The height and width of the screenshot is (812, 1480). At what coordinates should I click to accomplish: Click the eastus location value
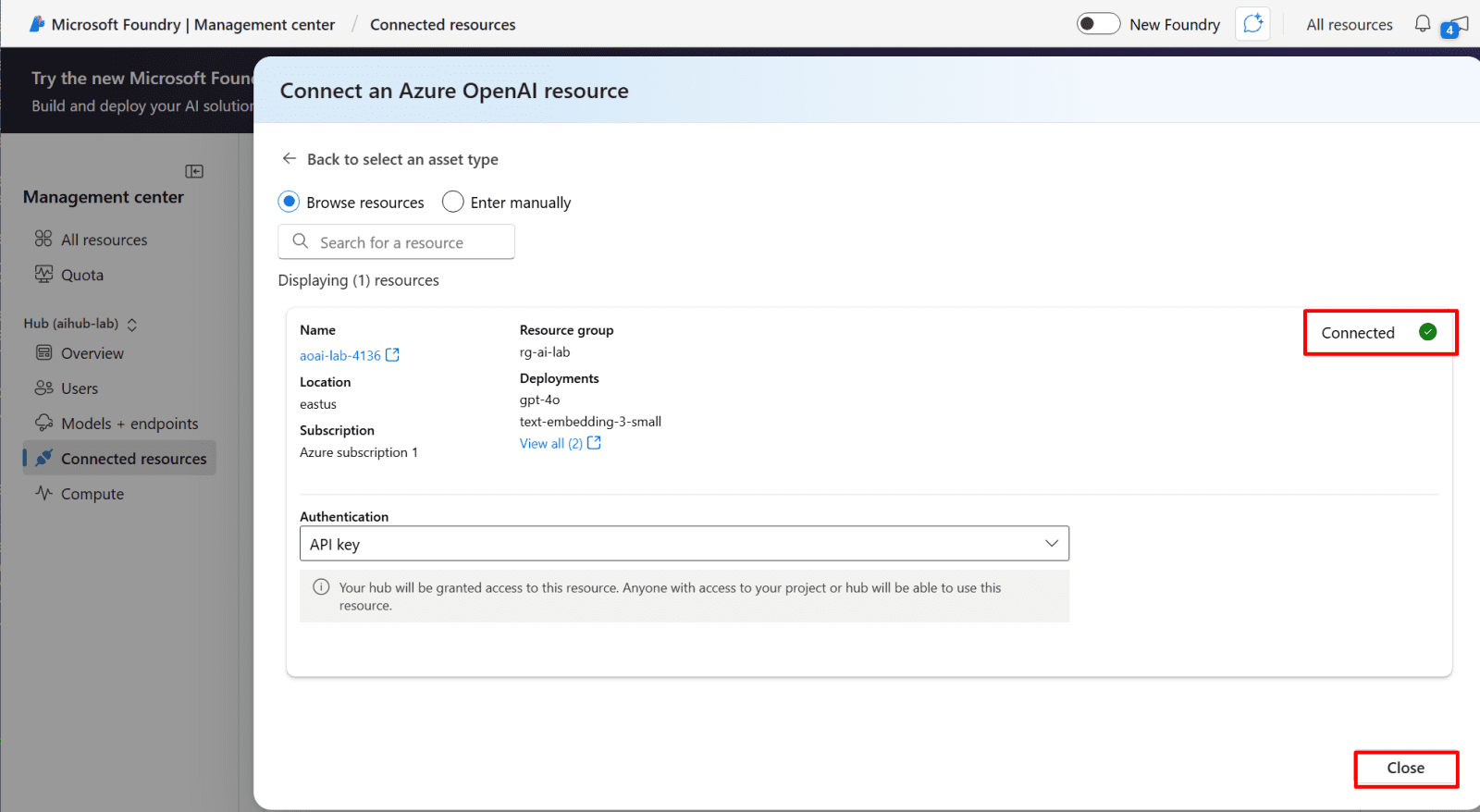pyautogui.click(x=318, y=404)
